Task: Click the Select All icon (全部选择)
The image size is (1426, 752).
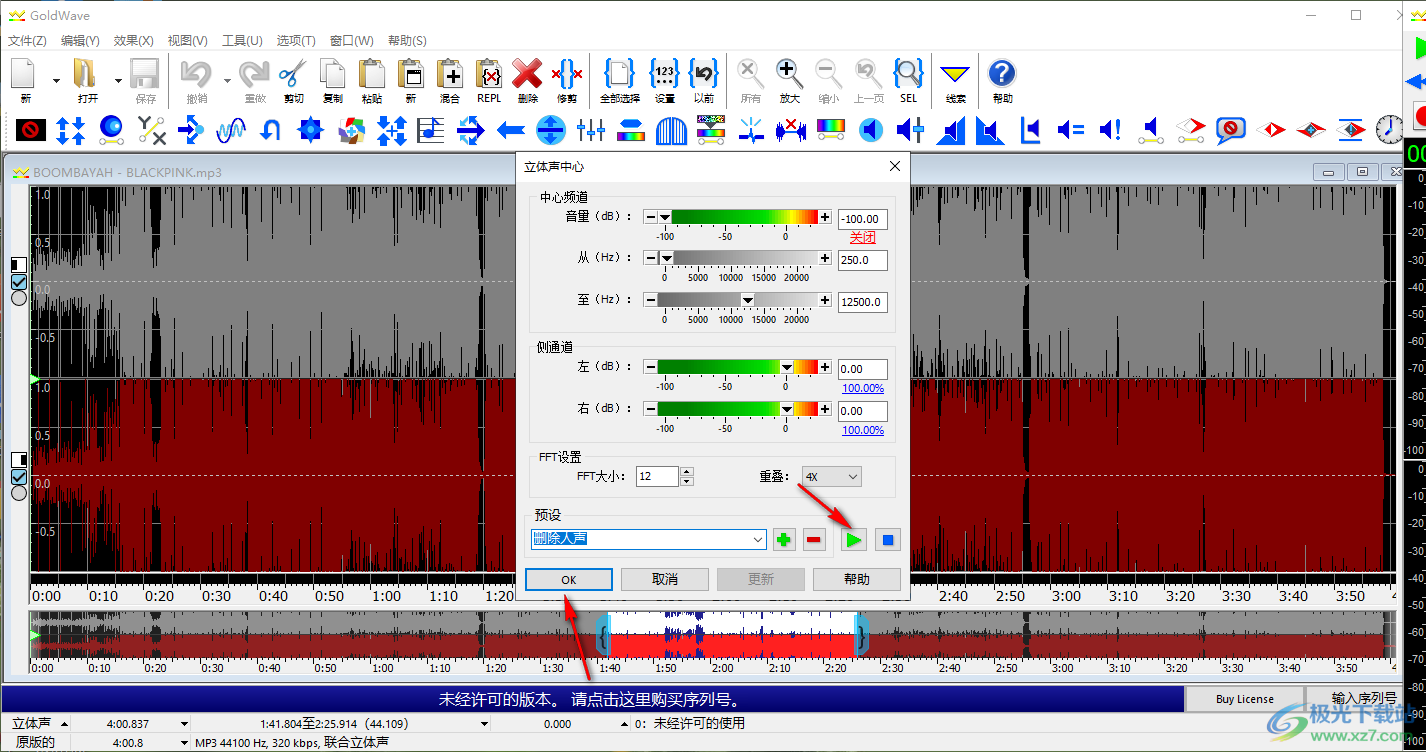Action: point(620,73)
